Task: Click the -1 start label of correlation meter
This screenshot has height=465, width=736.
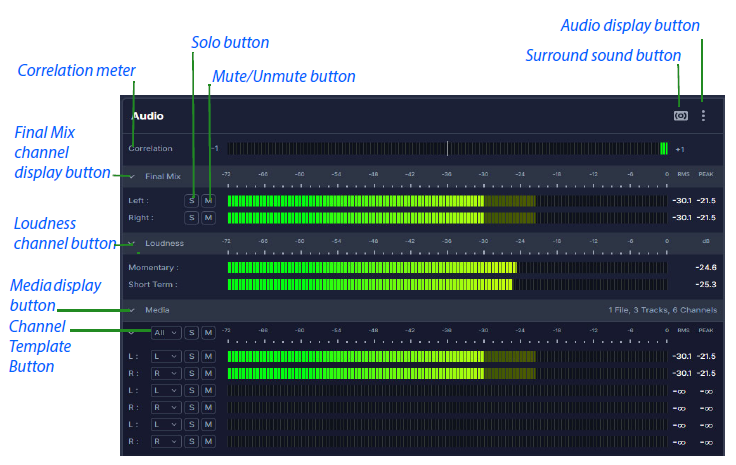Action: (214, 148)
